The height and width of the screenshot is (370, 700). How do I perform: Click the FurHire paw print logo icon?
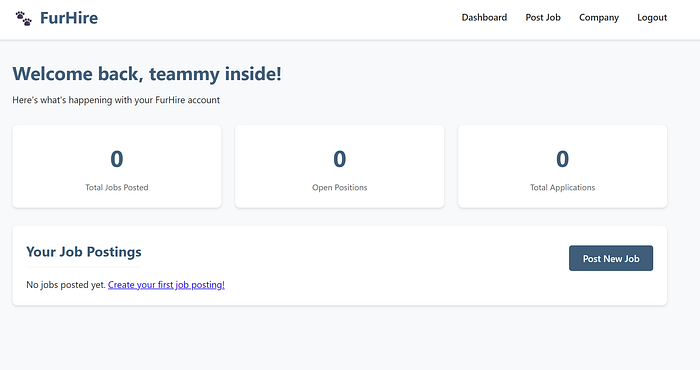pos(24,18)
